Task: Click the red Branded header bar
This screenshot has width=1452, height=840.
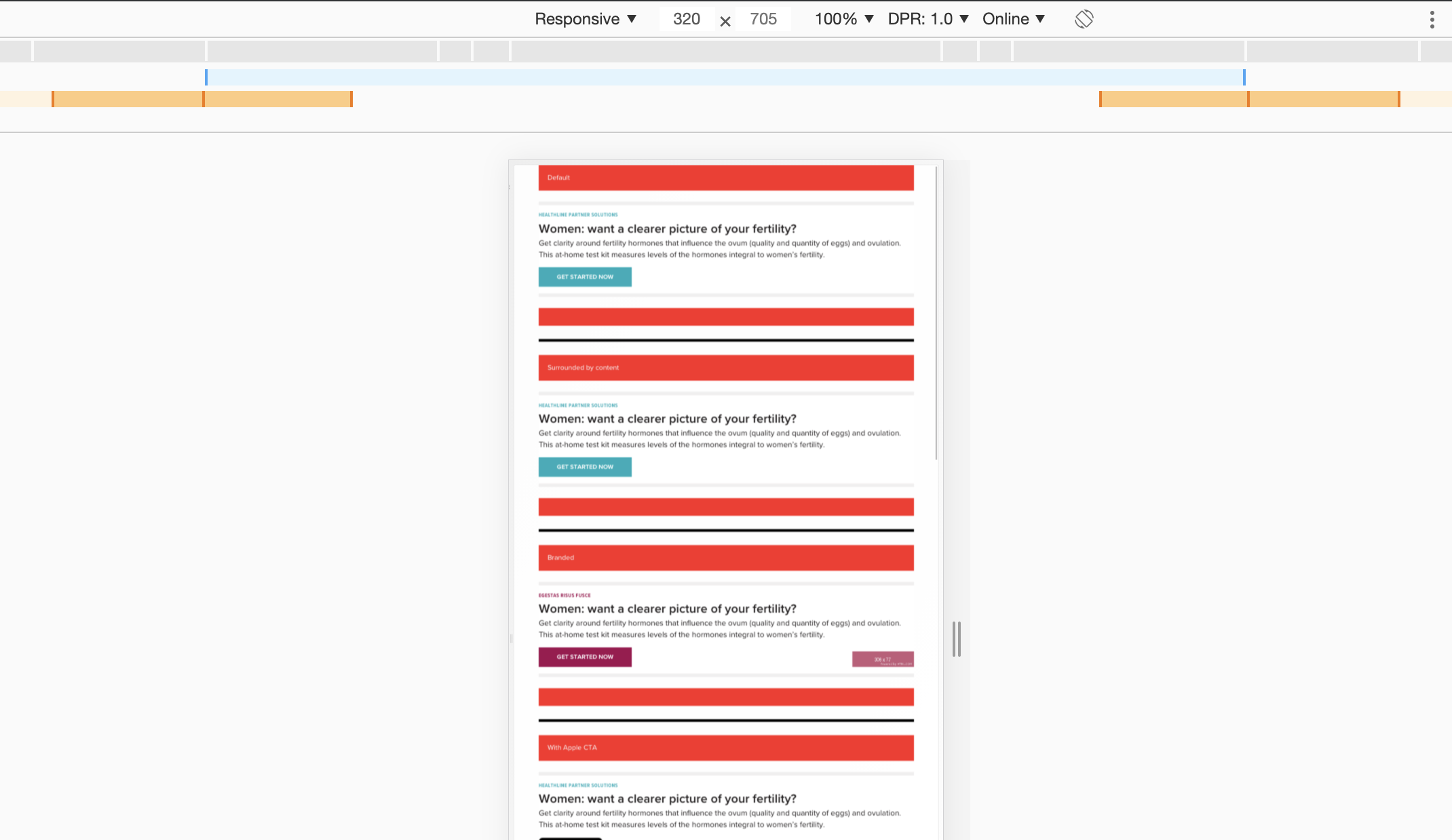Action: (x=726, y=558)
